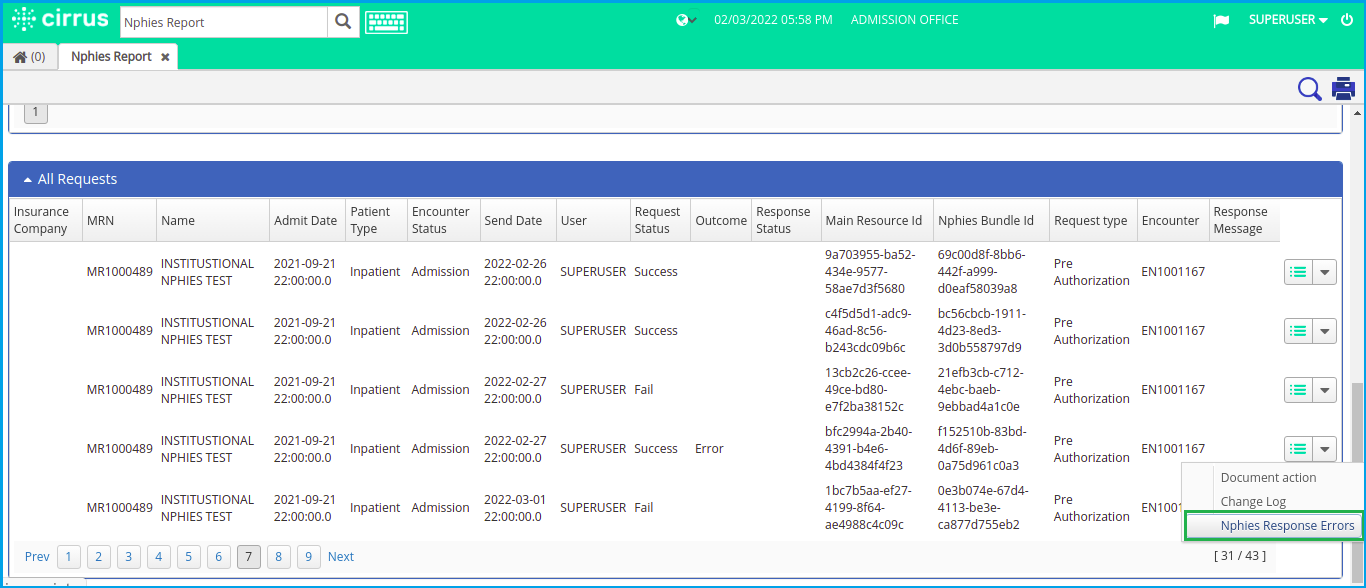This screenshot has width=1366, height=588.
Task: Click the Request Status column header
Action: pos(660,220)
